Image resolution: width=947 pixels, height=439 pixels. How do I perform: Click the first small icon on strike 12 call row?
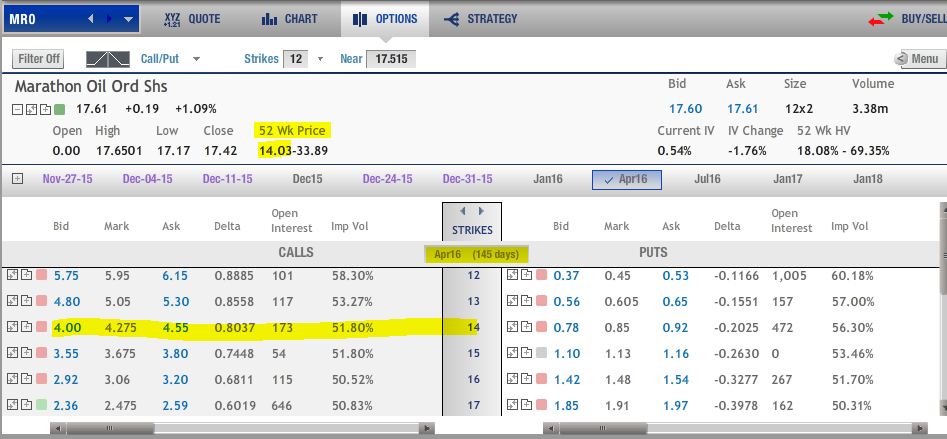coord(13,275)
